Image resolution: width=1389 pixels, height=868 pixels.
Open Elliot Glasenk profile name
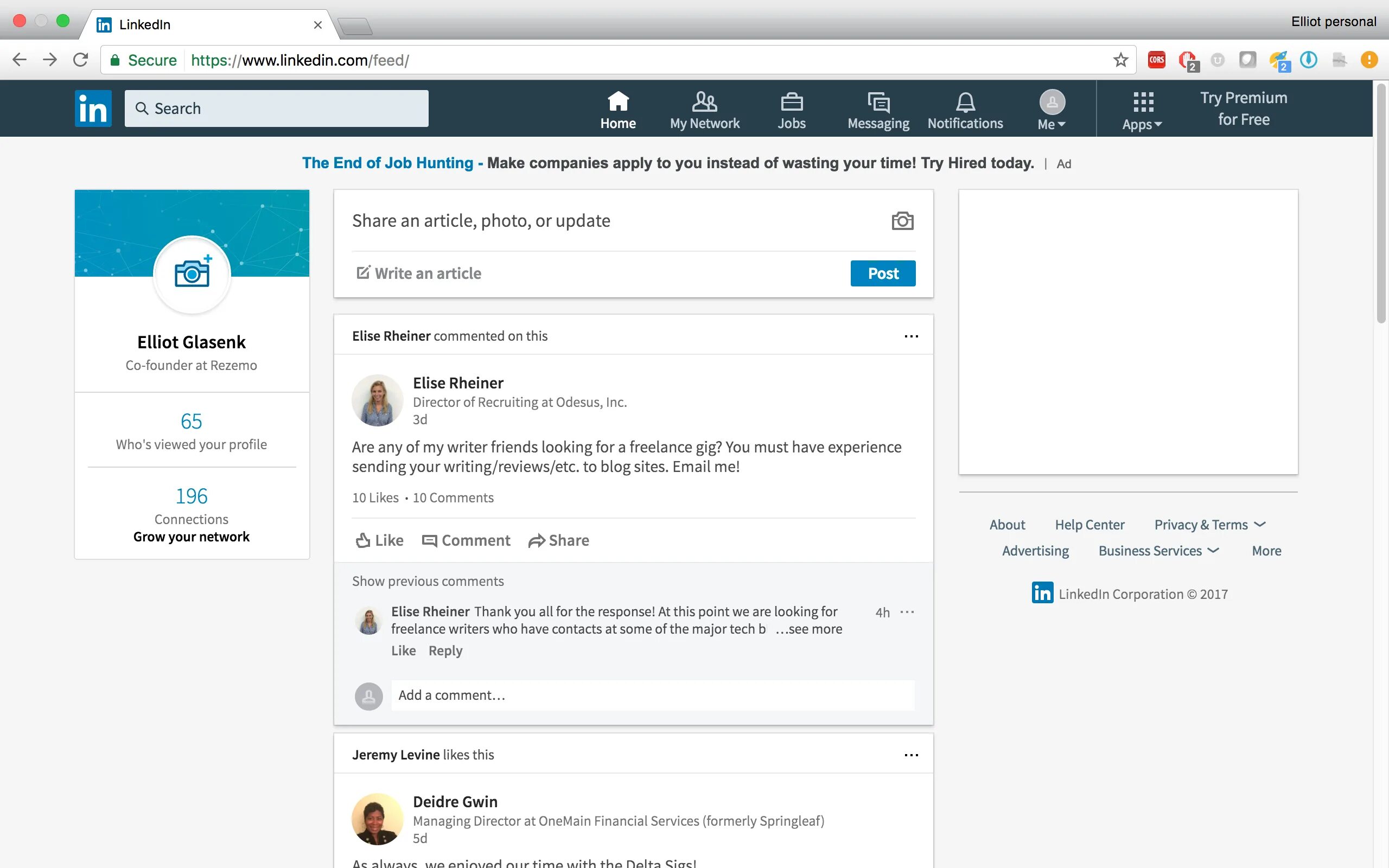pyautogui.click(x=191, y=342)
